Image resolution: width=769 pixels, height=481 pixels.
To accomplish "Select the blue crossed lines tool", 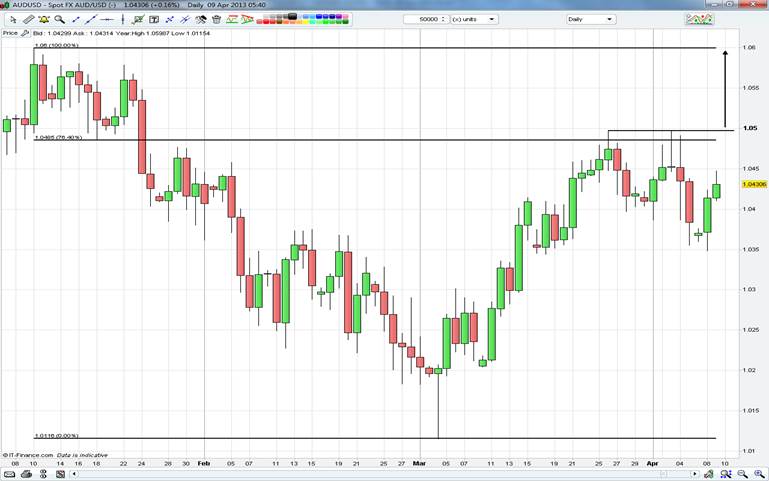I will (169, 20).
